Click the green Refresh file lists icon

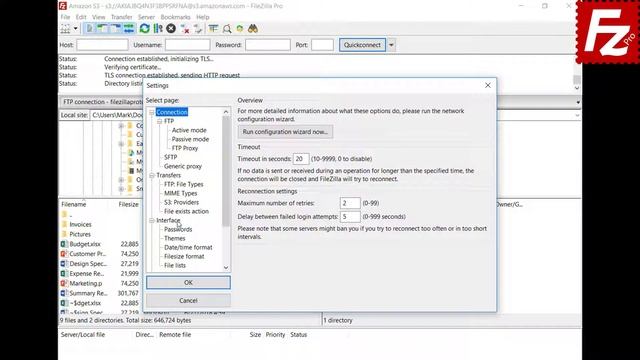[x=144, y=29]
